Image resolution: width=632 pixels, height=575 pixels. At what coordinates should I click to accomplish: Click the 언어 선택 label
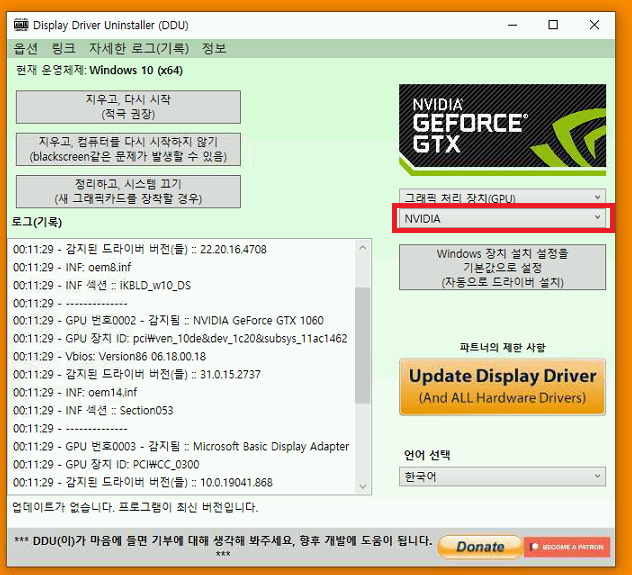pyautogui.click(x=427, y=455)
